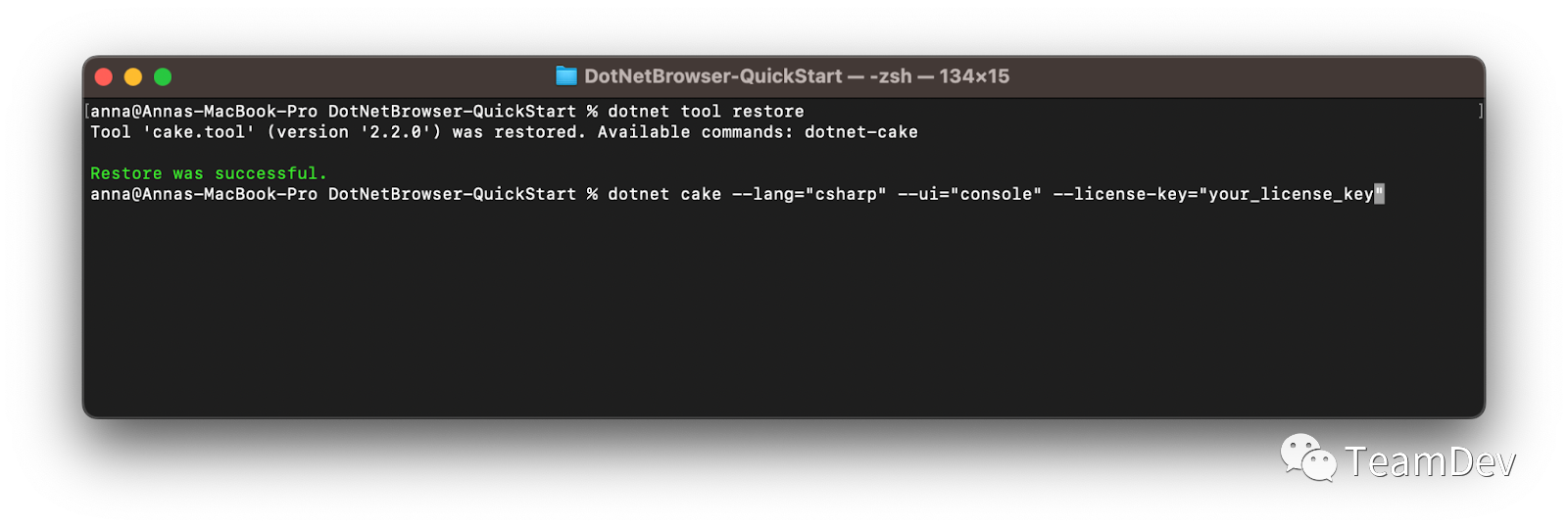The height and width of the screenshot is (528, 1568).
Task: Click the --ui="console" argument
Action: pos(970,194)
